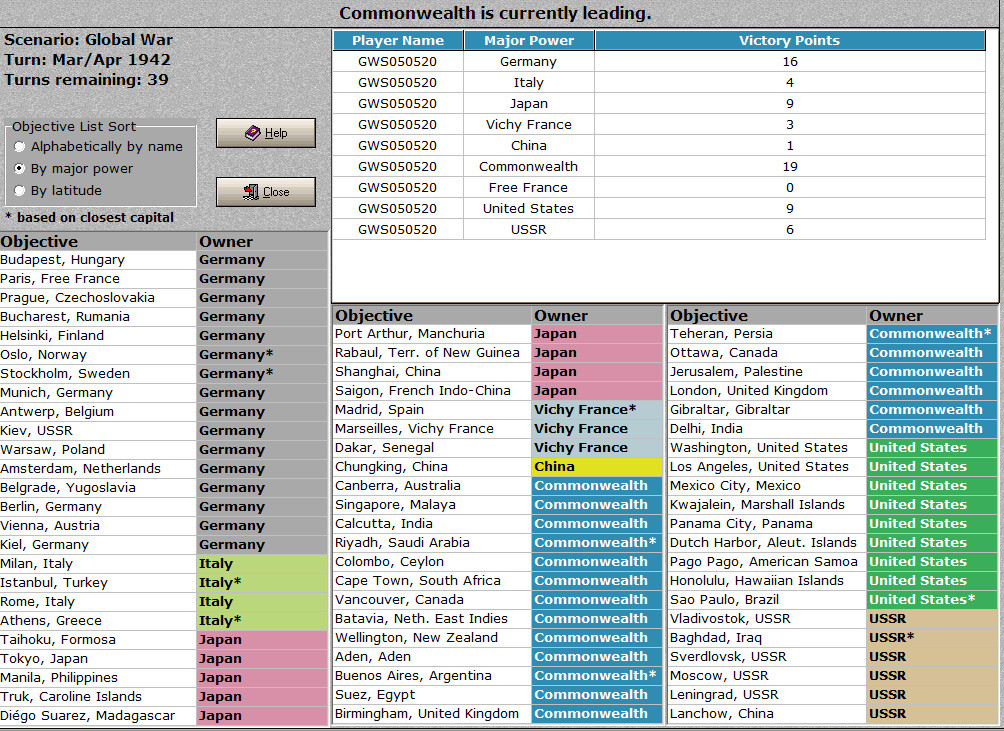Click Buenos Aires, Argentina objective
Image resolution: width=1004 pixels, height=731 pixels.
coord(432,675)
